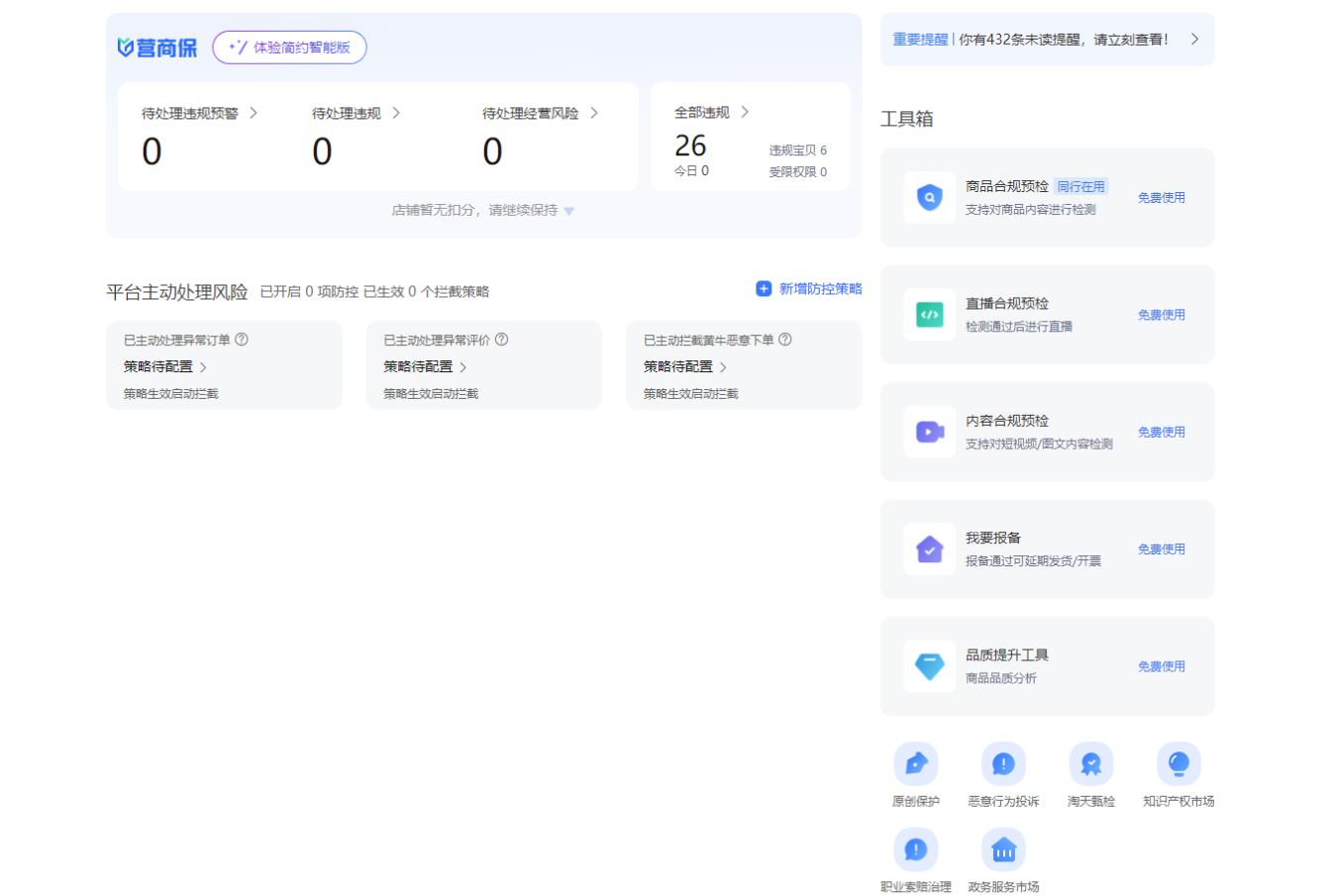Screen dimensions: 1332x896
Task: Click 免费使用 for 品质提升工具
Action: tap(1161, 666)
